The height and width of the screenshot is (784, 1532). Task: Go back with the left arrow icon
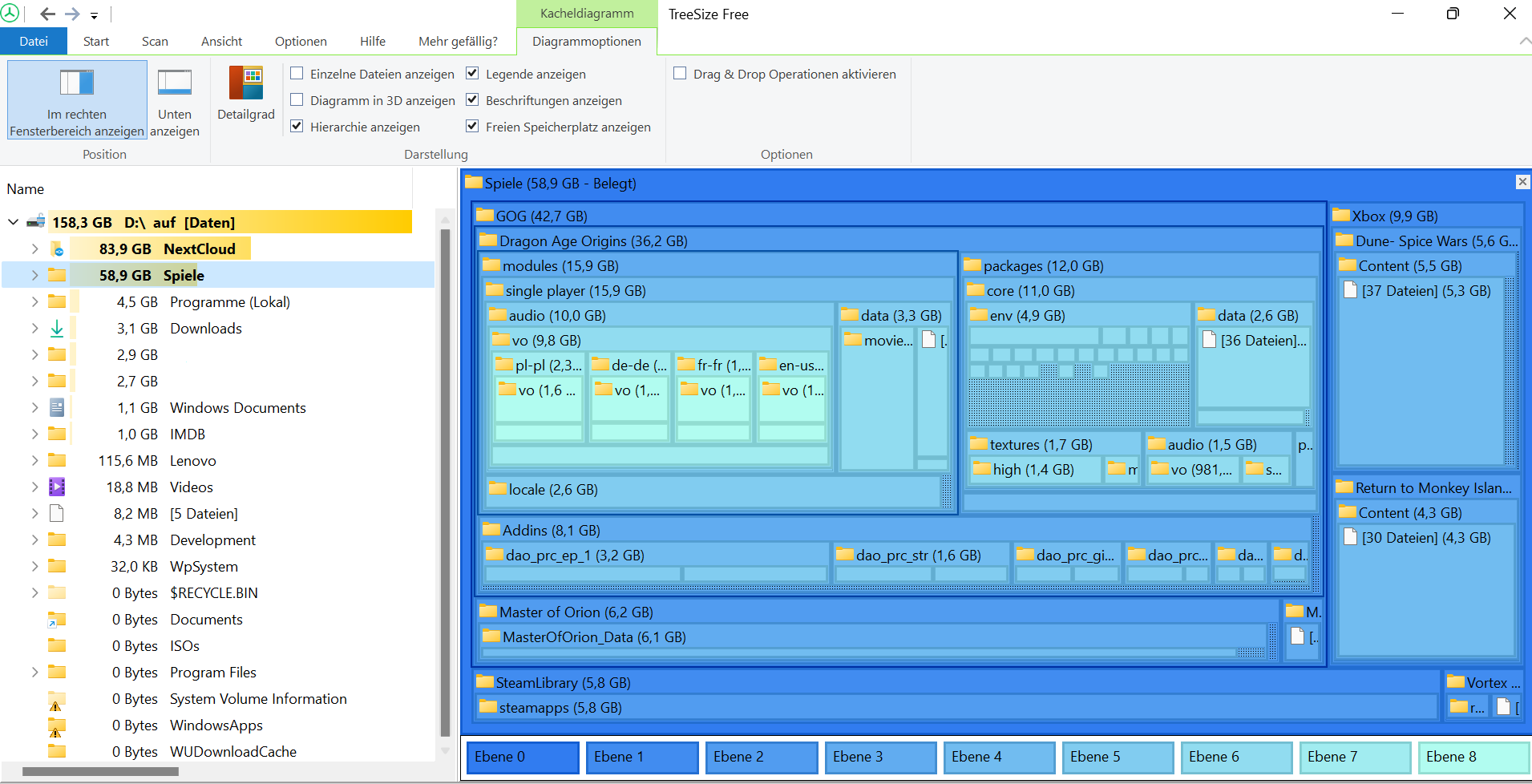coord(48,14)
